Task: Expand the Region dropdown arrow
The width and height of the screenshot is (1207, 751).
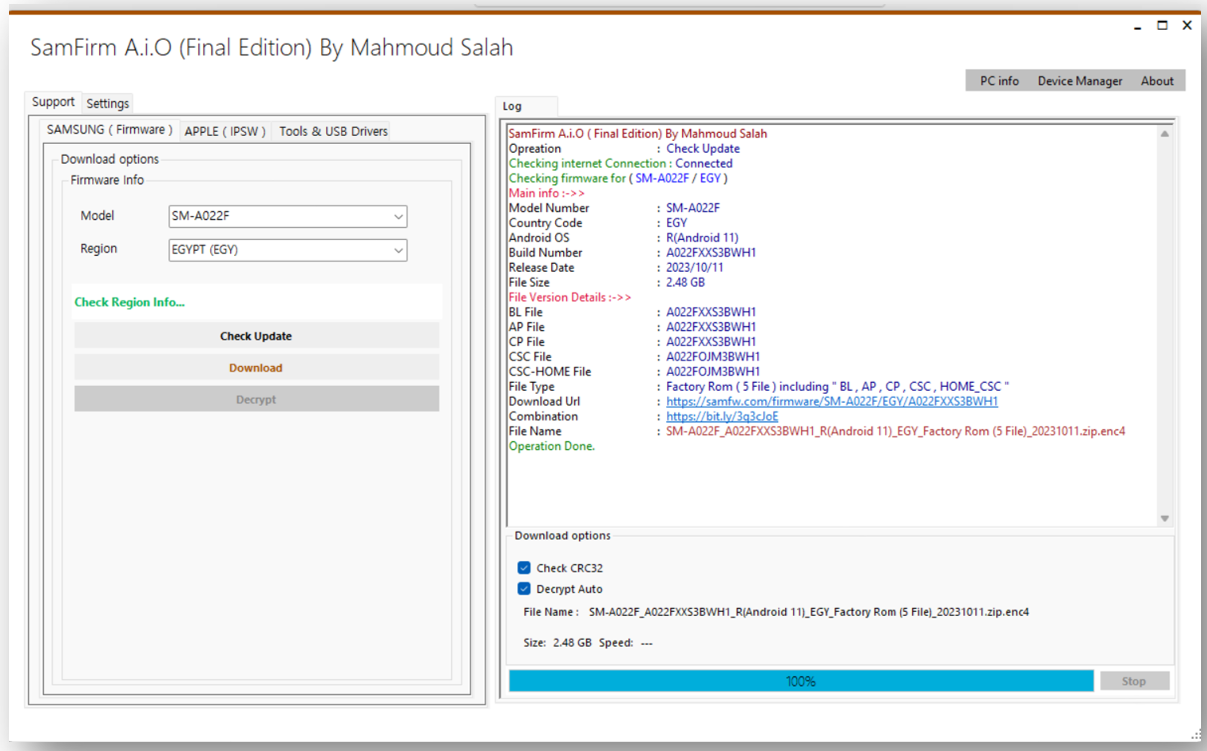Action: (x=398, y=250)
